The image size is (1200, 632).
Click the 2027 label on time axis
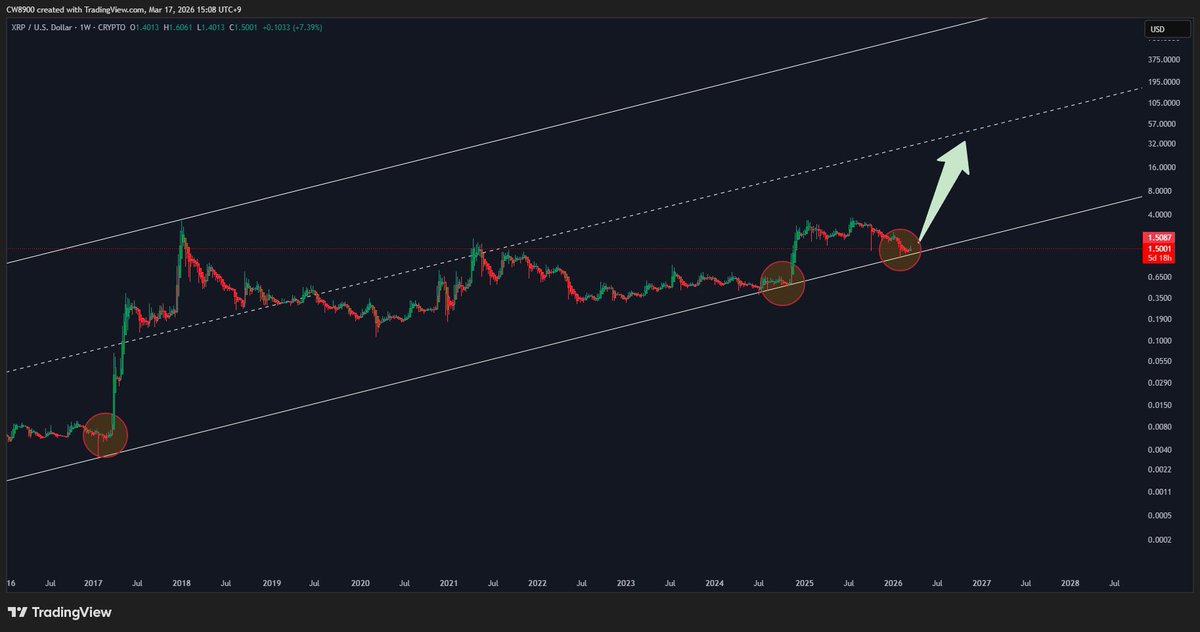tap(981, 582)
